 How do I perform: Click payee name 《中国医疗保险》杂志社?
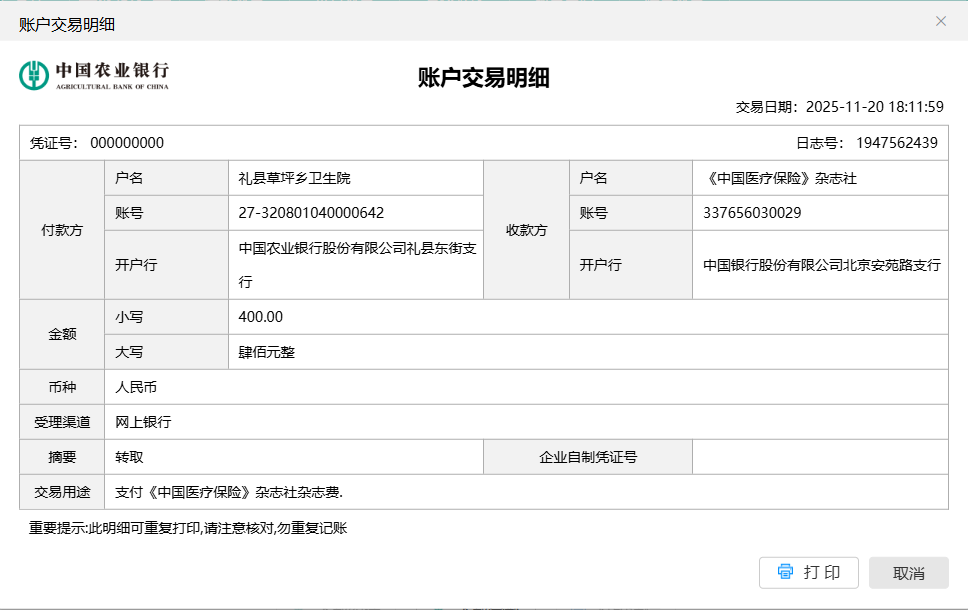780,178
